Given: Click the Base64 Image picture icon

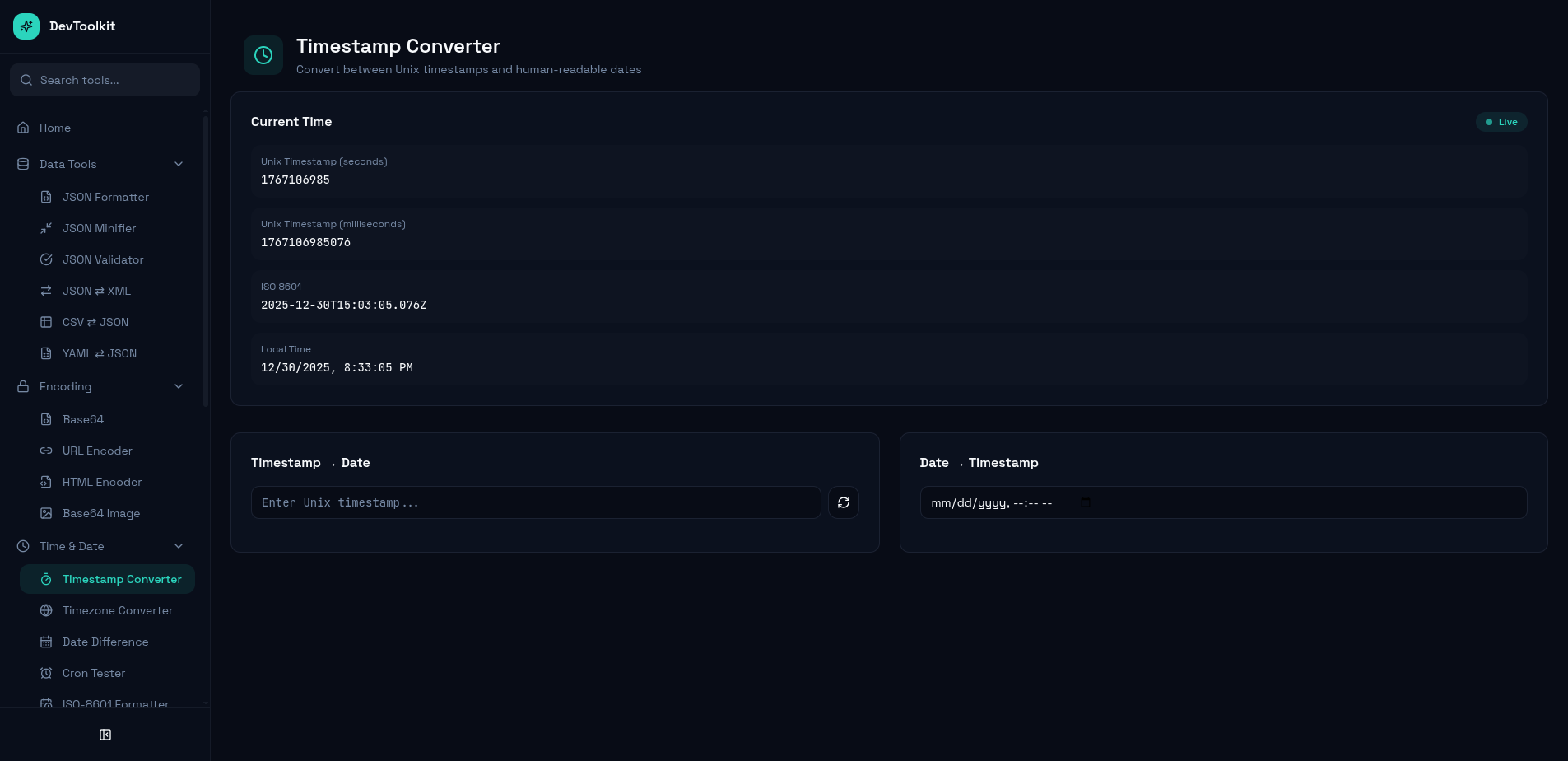Looking at the screenshot, I should 46,513.
